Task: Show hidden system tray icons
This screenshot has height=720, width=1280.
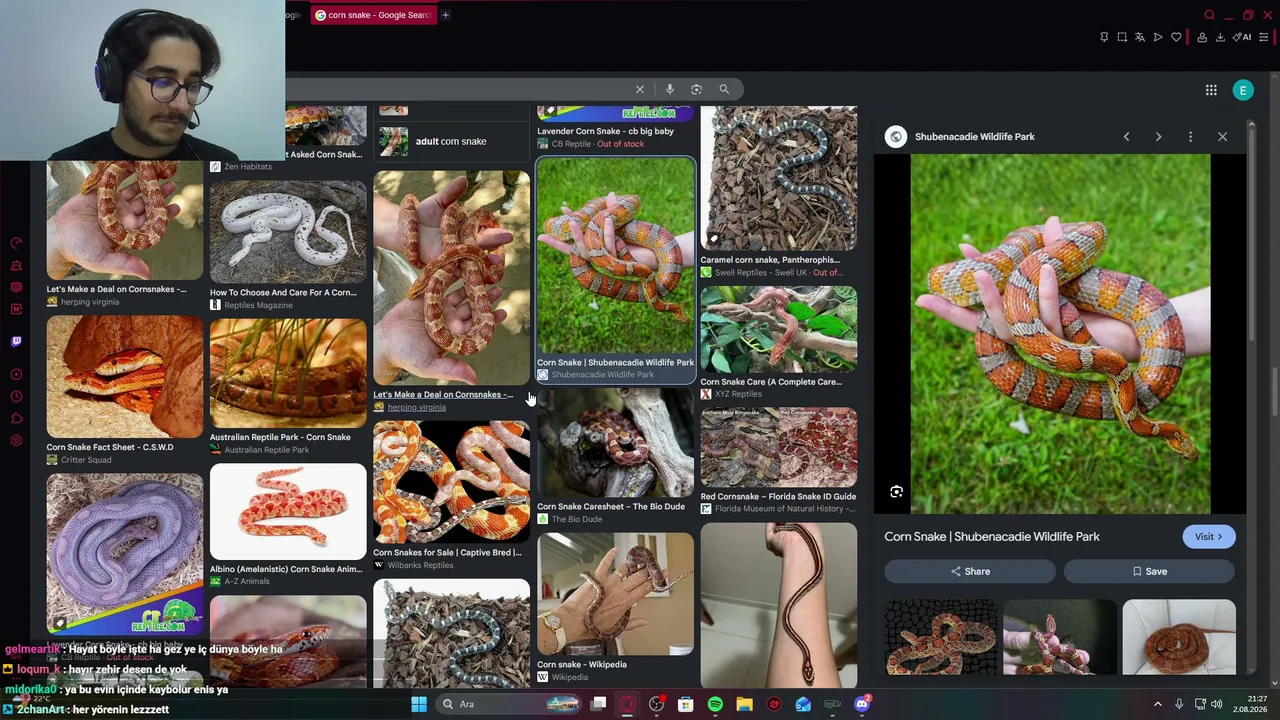Action: coord(1158,704)
